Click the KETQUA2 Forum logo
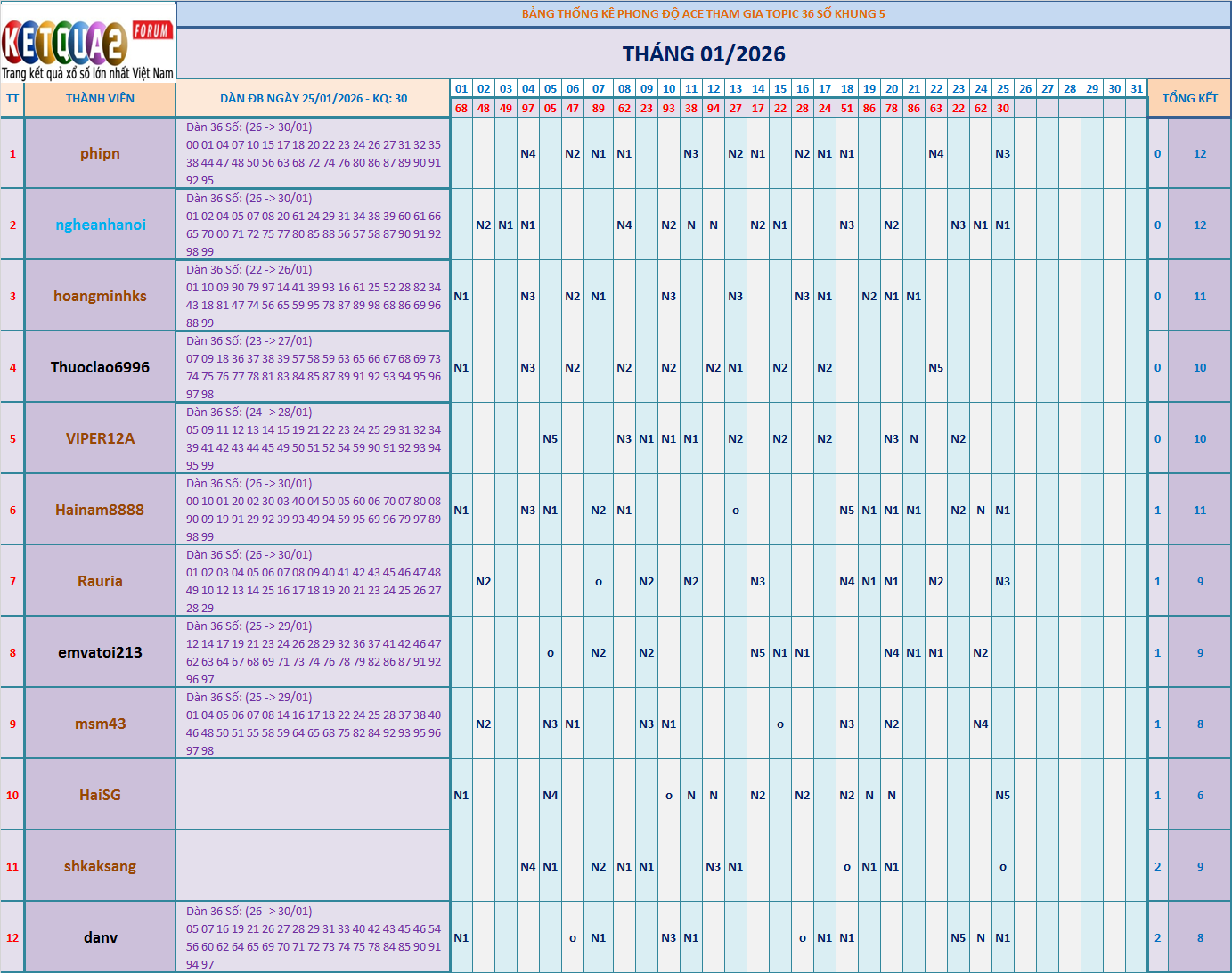Screen dimensions: 1232x973 87,41
